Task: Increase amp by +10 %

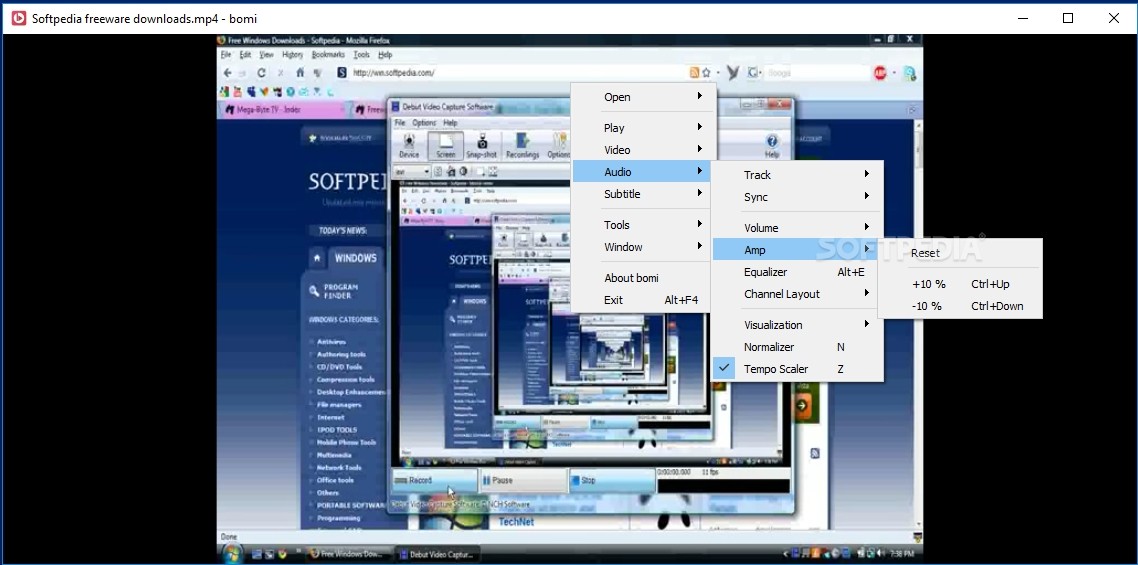Action: (960, 284)
